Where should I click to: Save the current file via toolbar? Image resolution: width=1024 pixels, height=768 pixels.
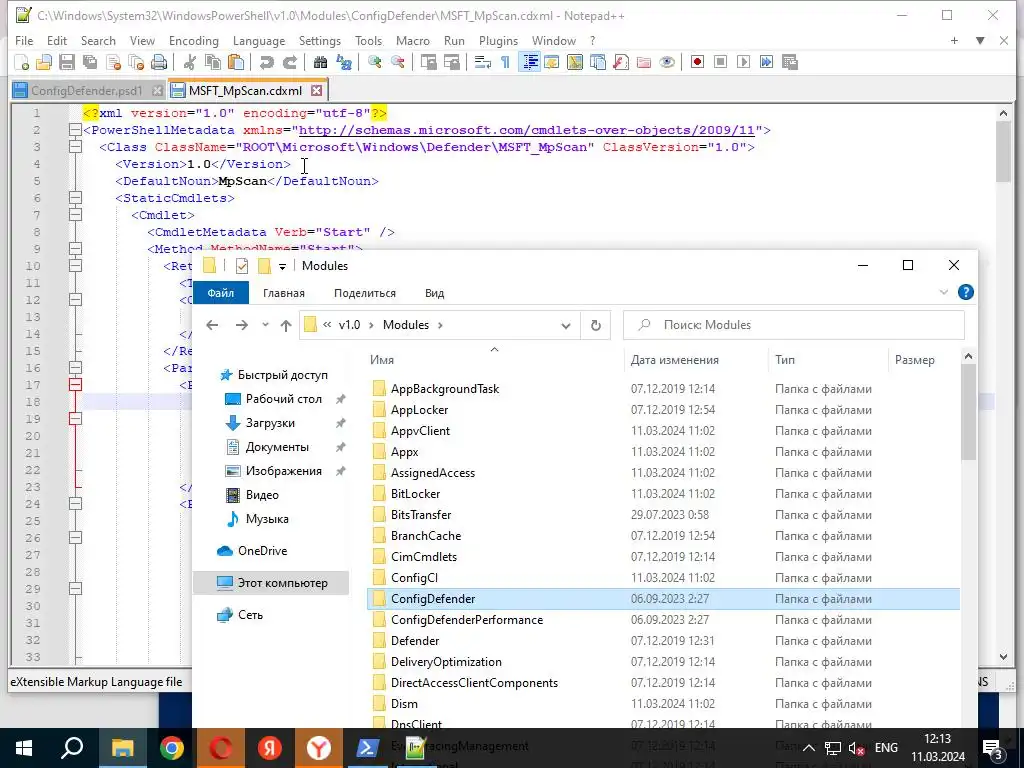coord(67,62)
